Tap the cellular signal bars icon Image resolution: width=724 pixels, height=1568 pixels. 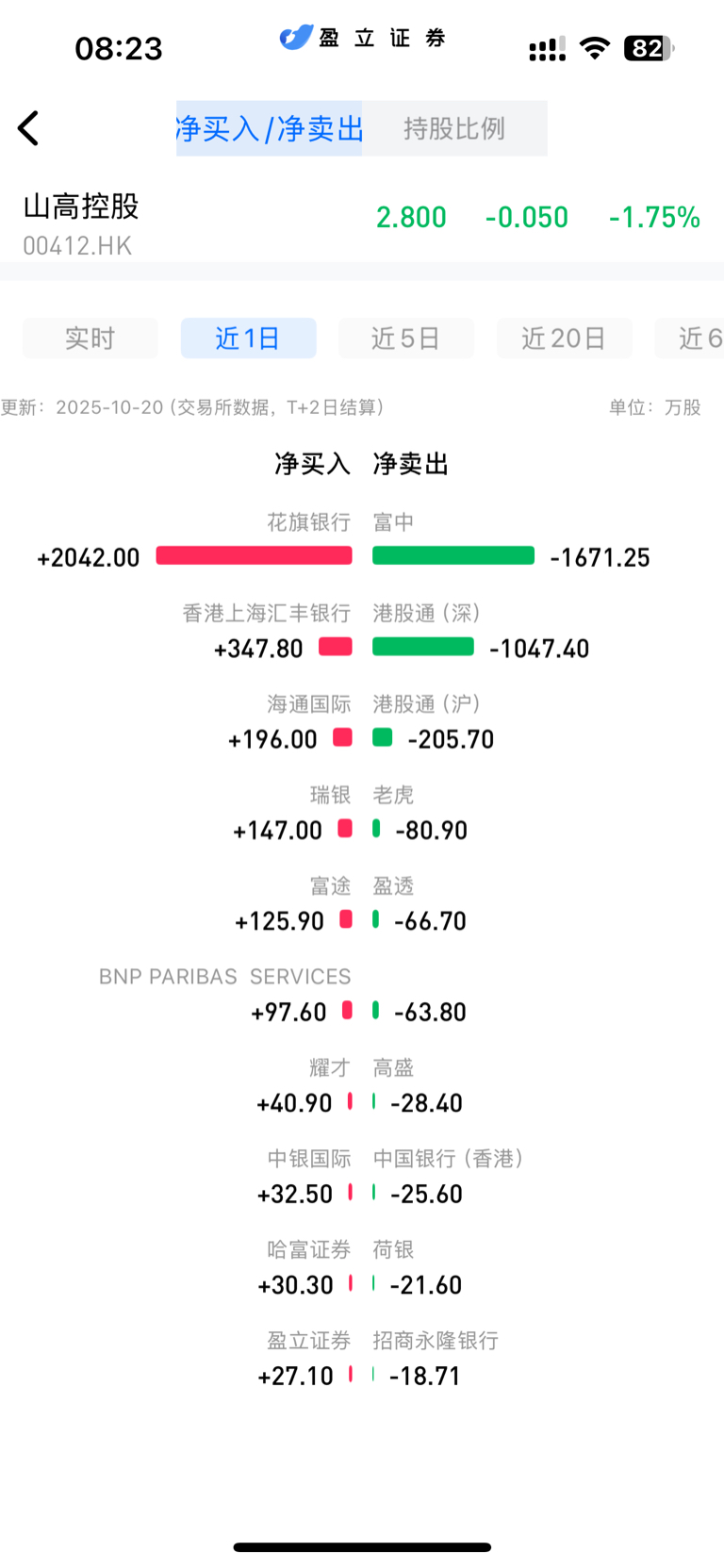[547, 49]
